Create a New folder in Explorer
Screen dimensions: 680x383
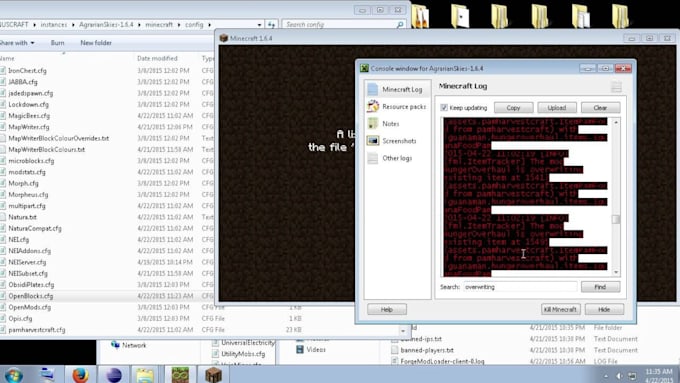point(96,43)
